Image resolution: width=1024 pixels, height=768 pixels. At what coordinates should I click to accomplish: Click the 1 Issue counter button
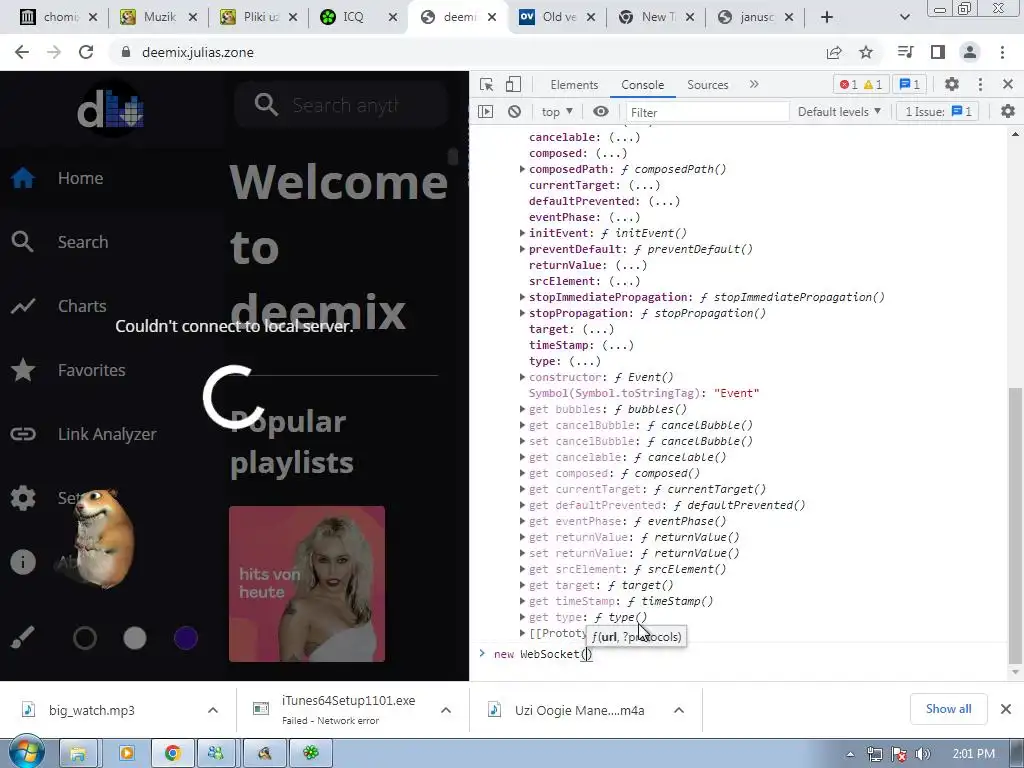coord(938,112)
